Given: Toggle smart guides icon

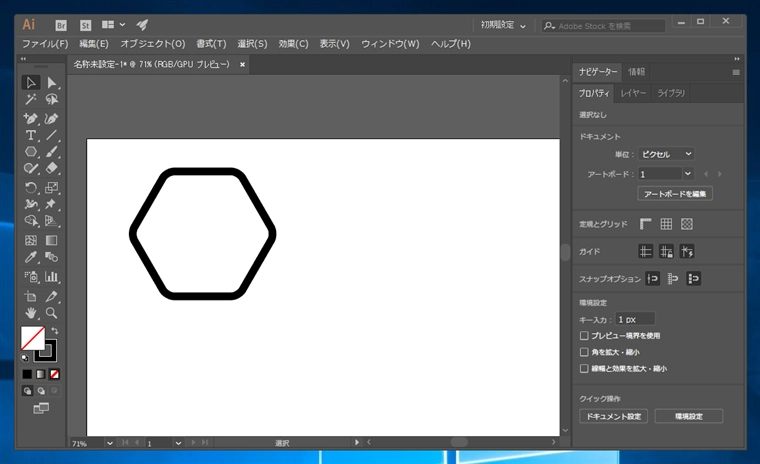Looking at the screenshot, I should [x=687, y=251].
